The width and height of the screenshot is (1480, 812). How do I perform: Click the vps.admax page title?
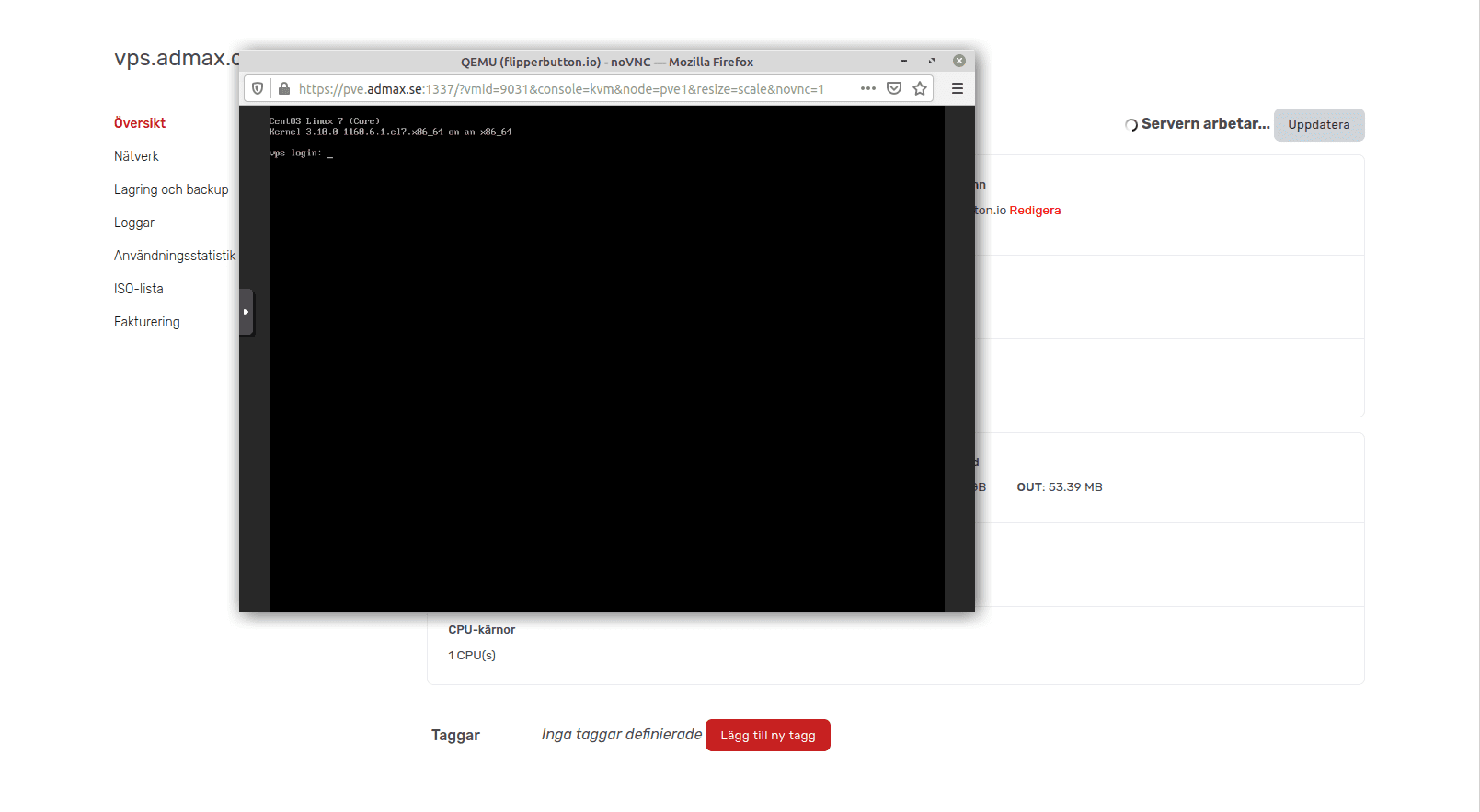click(177, 58)
